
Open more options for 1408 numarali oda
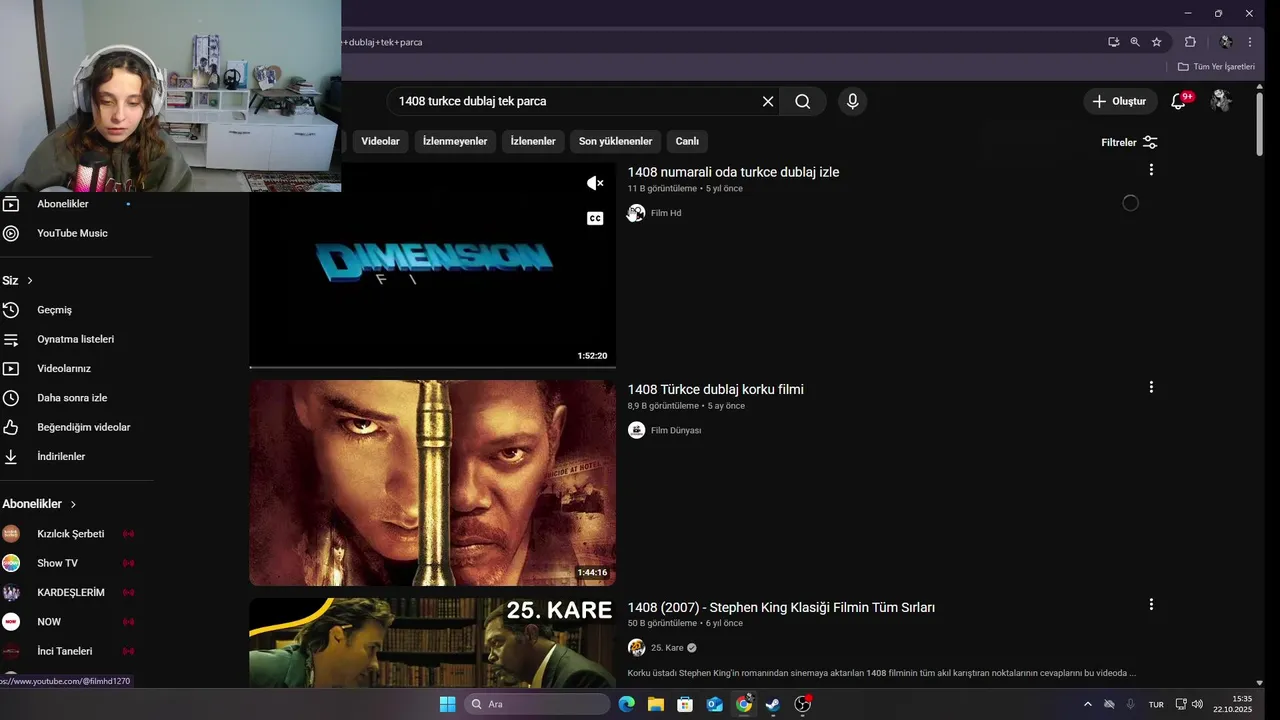[x=1151, y=170]
